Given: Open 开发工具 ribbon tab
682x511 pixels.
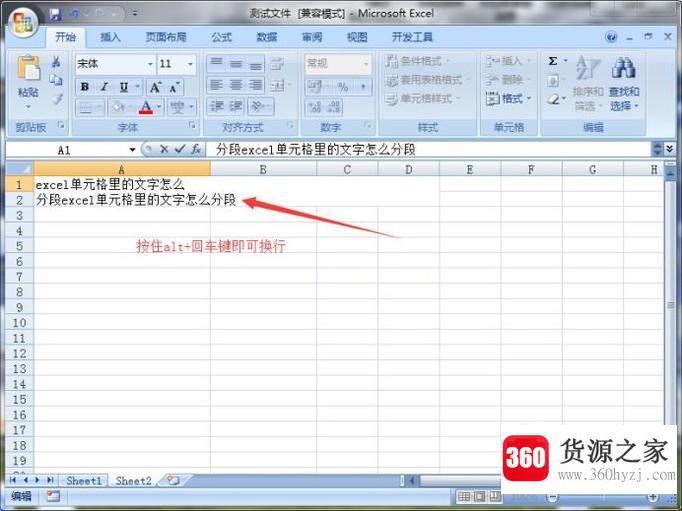Looking at the screenshot, I should tap(412, 37).
